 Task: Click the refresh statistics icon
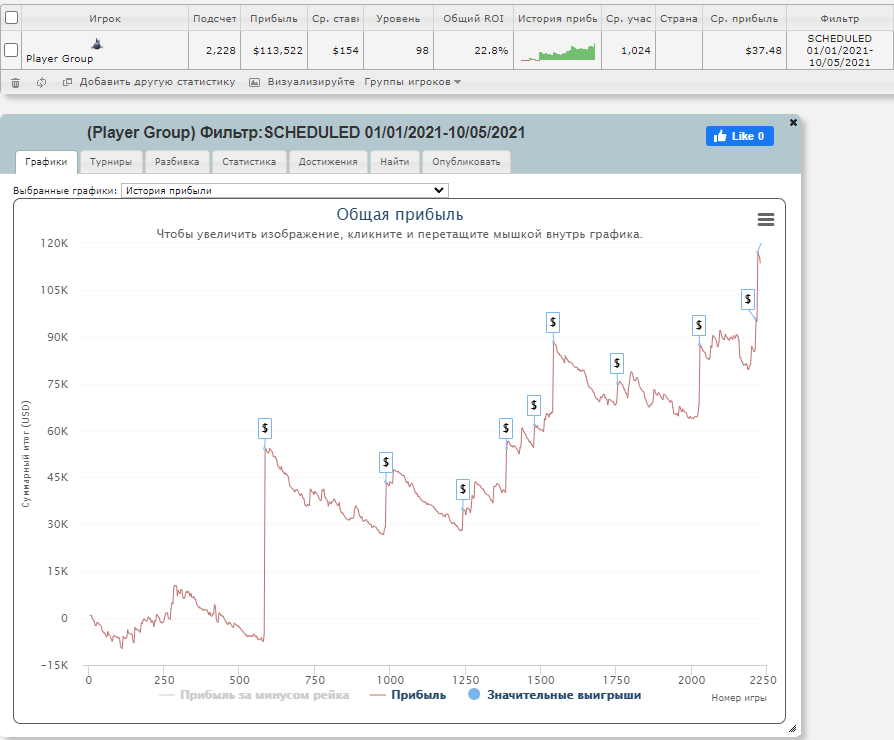click(41, 83)
